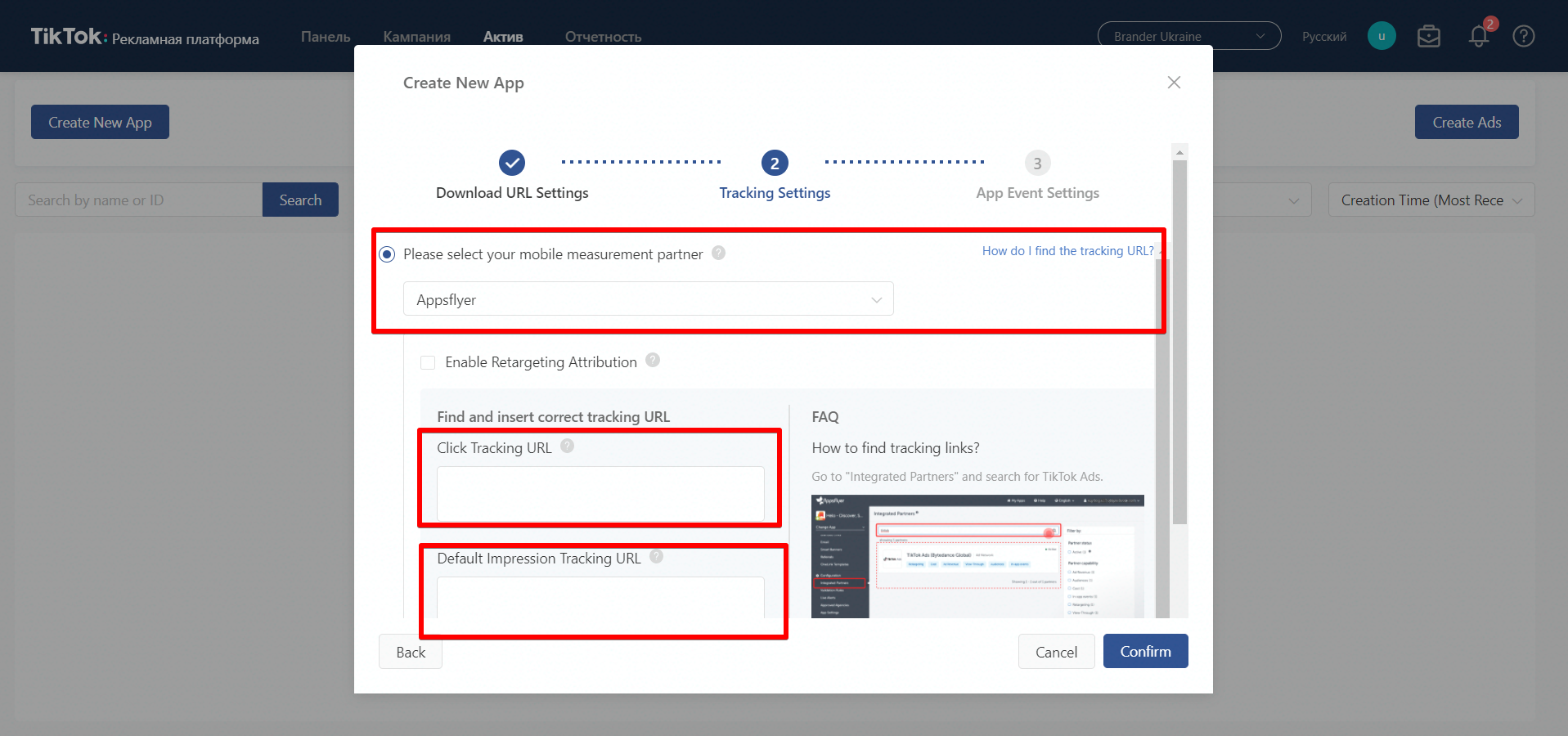
Task: Click the notification bell icon
Action: (x=1478, y=37)
